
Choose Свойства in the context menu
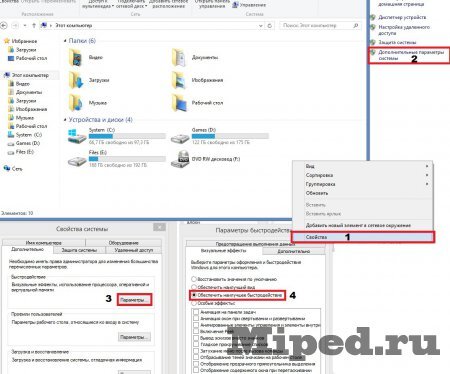[x=363, y=237]
